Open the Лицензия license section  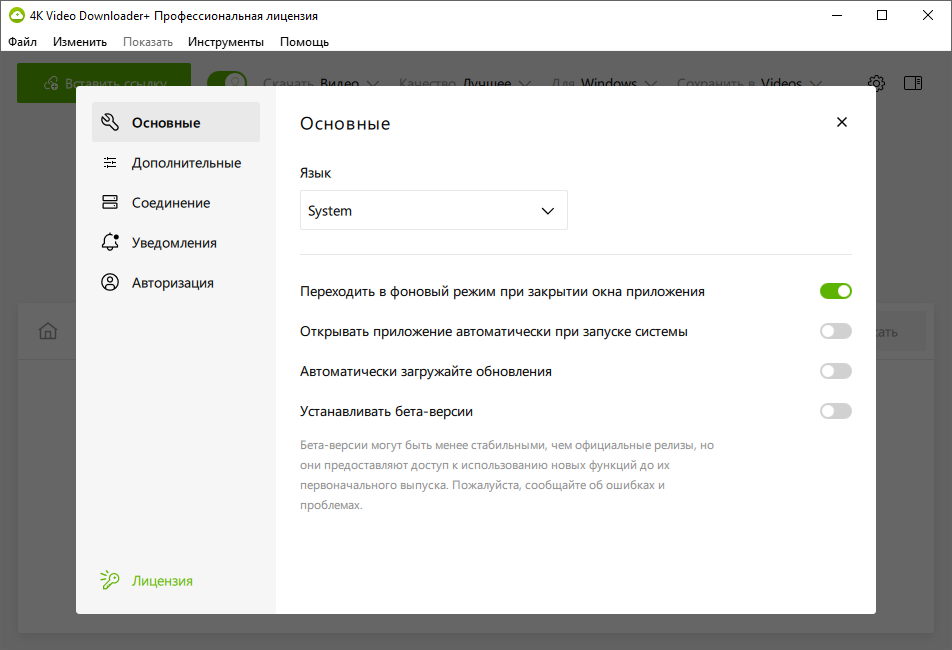(162, 580)
